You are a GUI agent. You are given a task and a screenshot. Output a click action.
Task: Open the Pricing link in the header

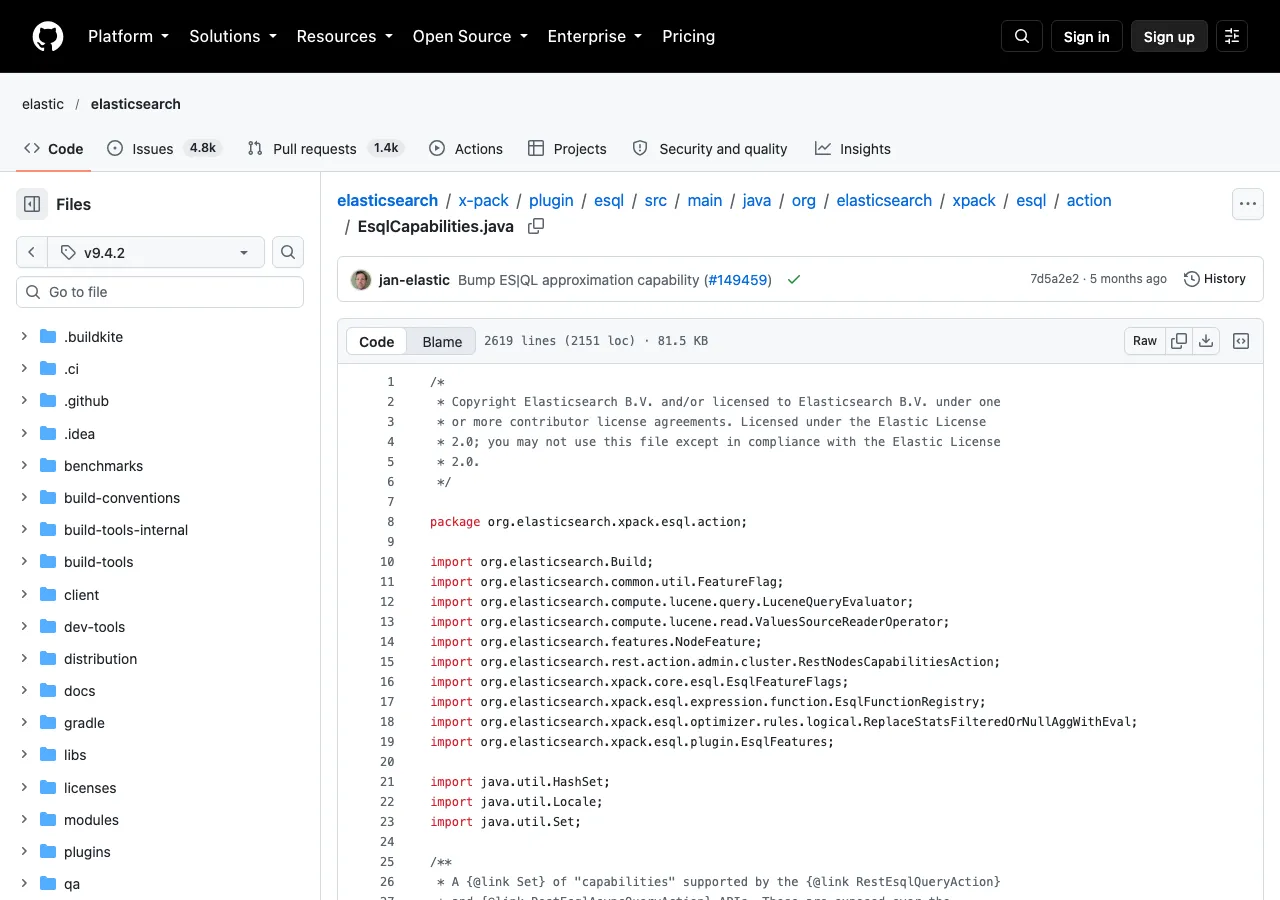pos(689,36)
